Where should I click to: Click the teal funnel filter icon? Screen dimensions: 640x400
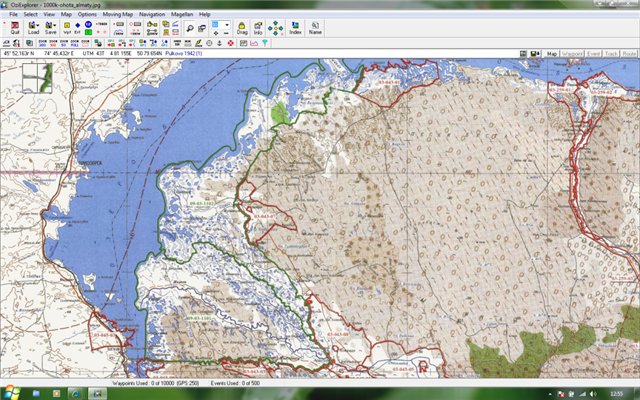click(264, 43)
